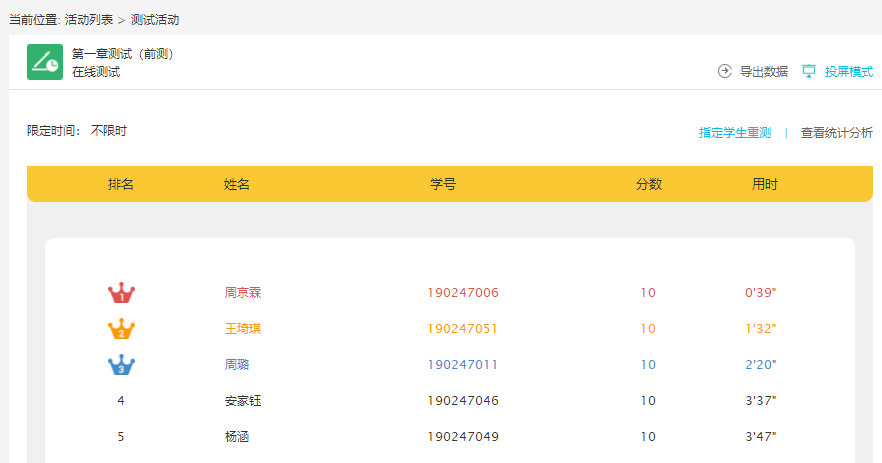Click student ID 190247049

462,437
